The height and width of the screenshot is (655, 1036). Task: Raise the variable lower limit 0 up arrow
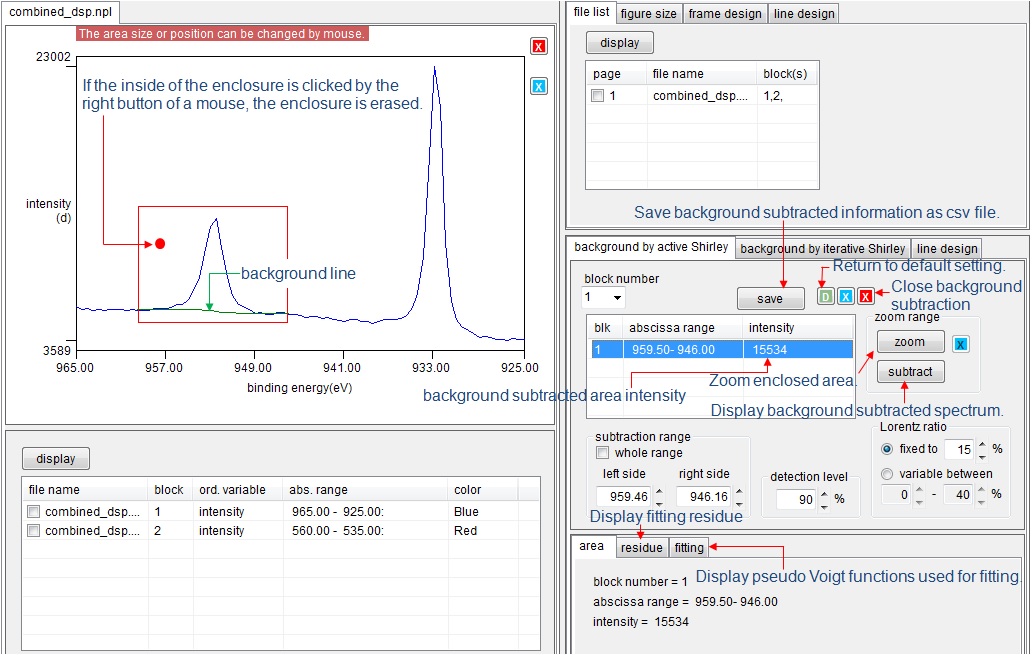918,490
